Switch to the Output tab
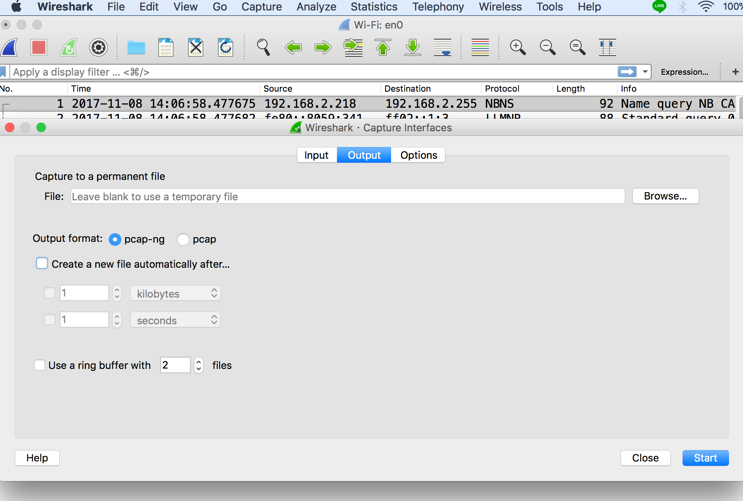This screenshot has width=743, height=501. click(364, 155)
